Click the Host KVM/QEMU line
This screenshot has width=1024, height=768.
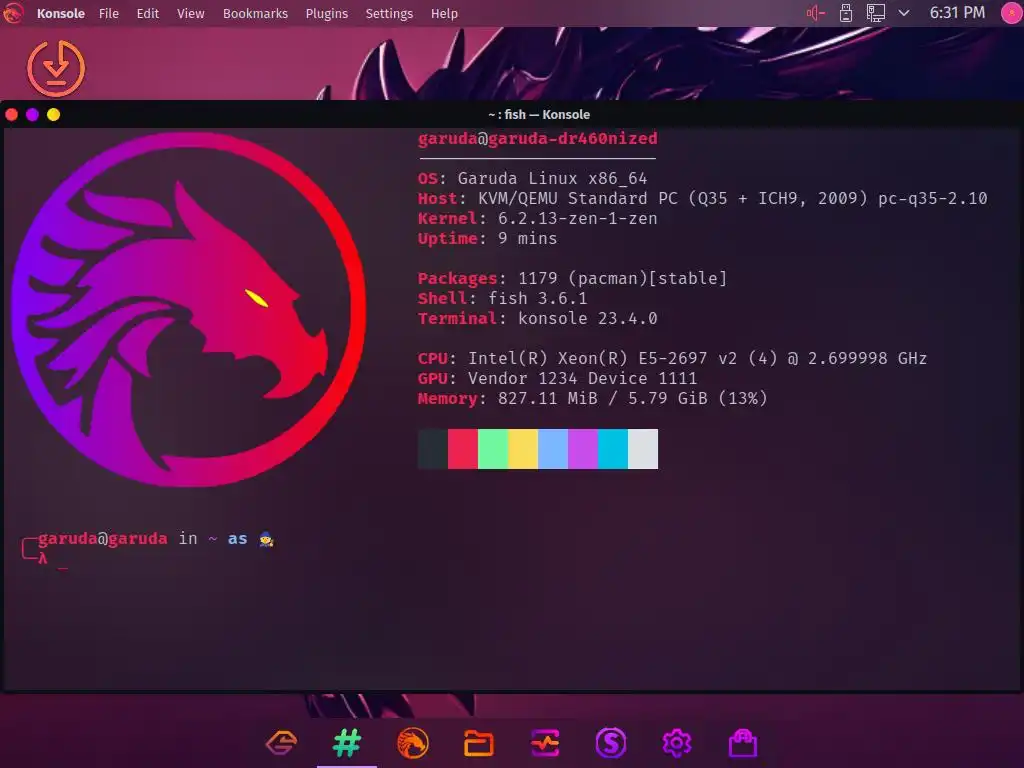pos(703,199)
